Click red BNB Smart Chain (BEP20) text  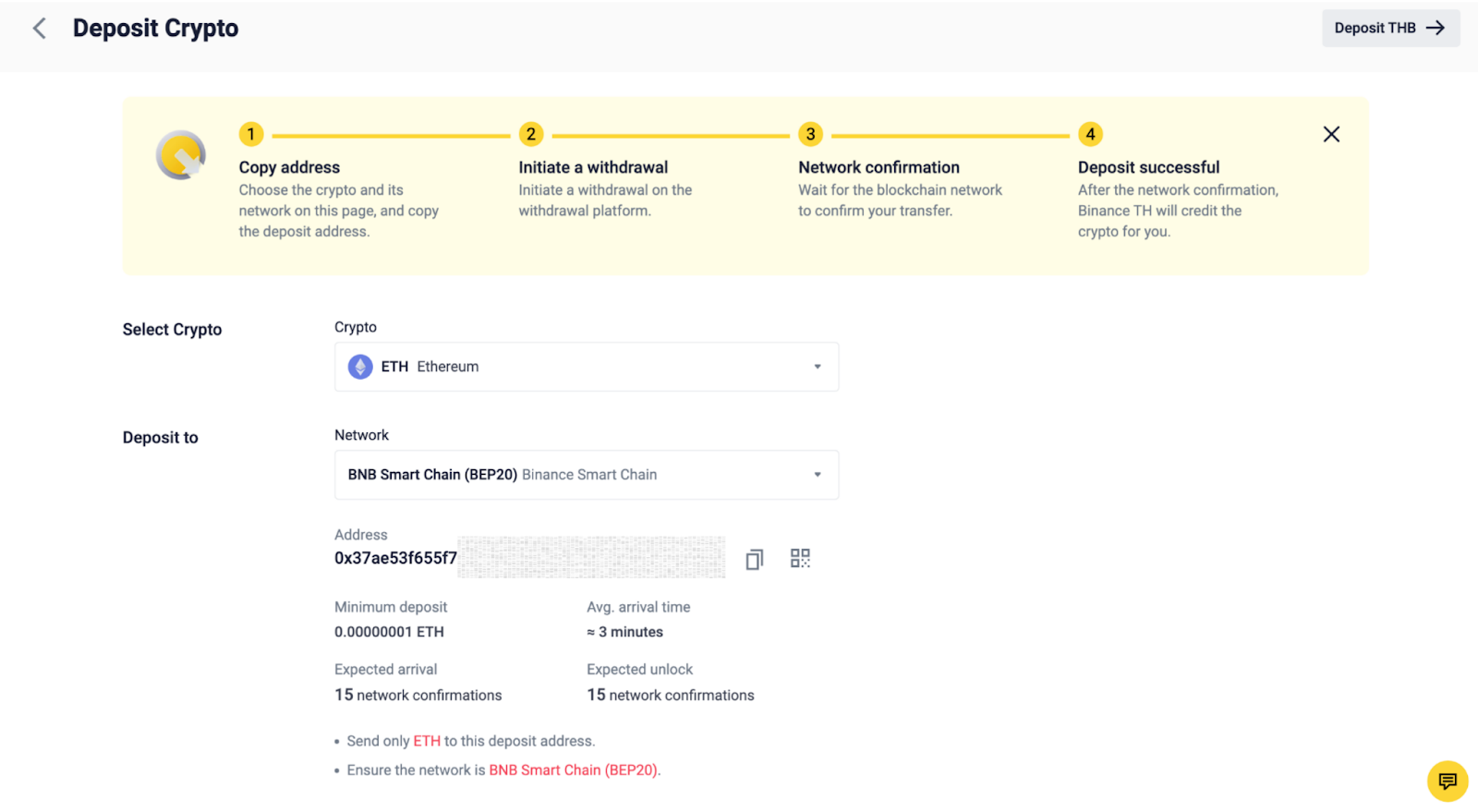(573, 770)
